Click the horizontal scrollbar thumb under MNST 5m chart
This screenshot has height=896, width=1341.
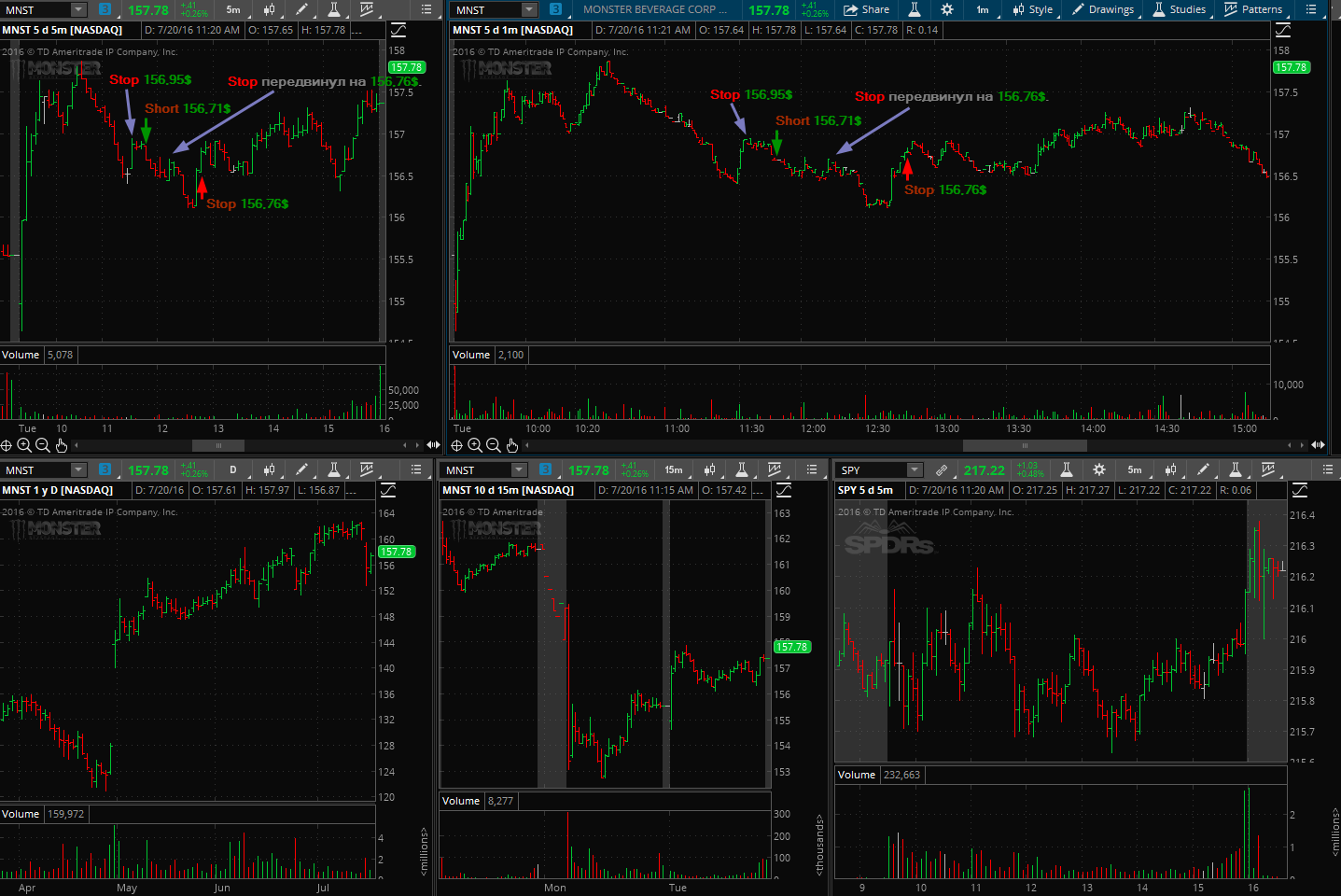tap(218, 445)
